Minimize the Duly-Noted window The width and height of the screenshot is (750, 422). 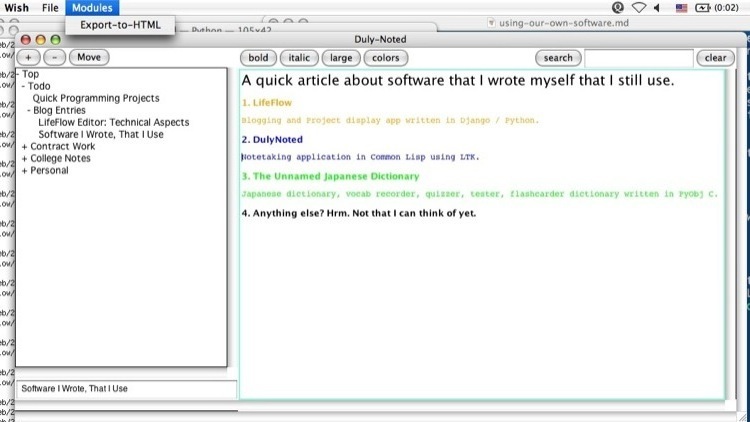pos(41,40)
